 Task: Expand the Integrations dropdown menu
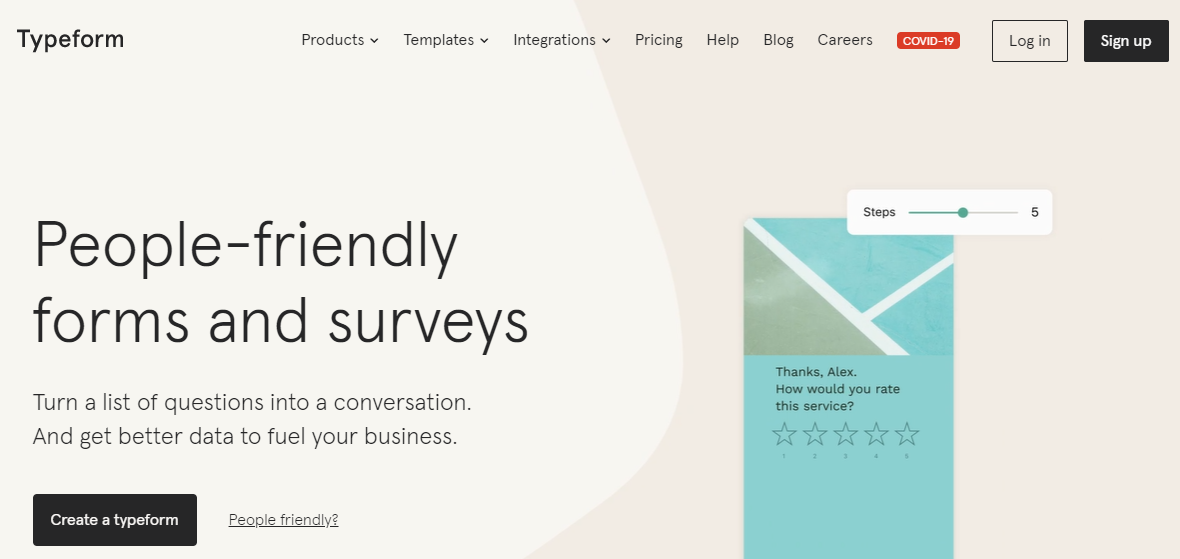(562, 40)
